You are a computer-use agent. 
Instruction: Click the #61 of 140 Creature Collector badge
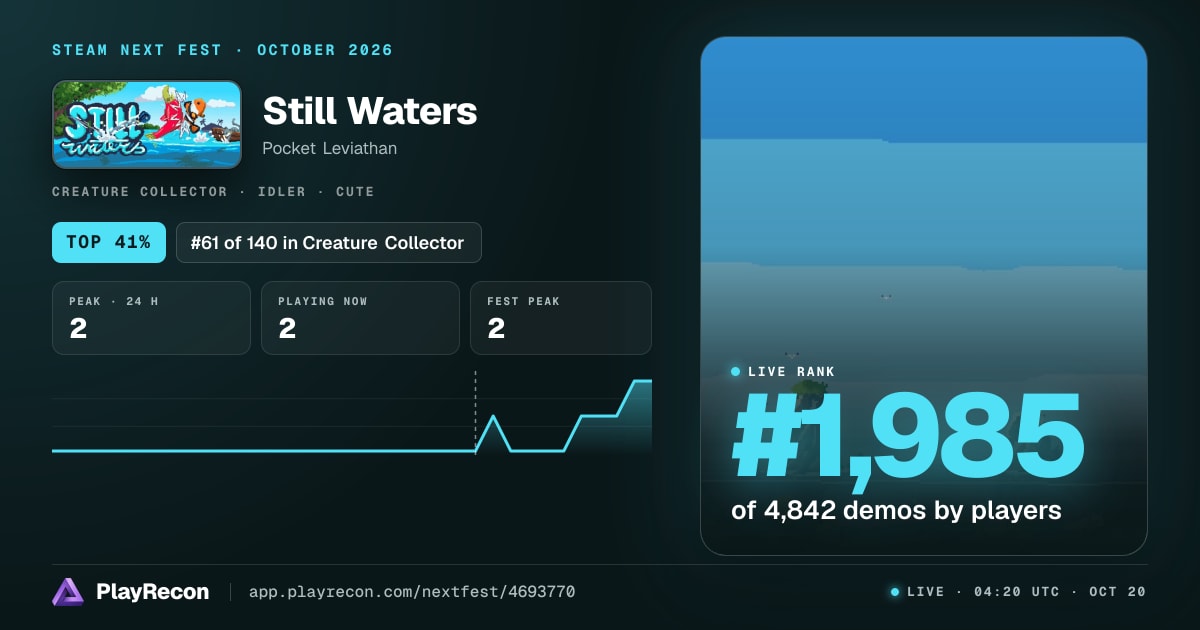tap(328, 242)
